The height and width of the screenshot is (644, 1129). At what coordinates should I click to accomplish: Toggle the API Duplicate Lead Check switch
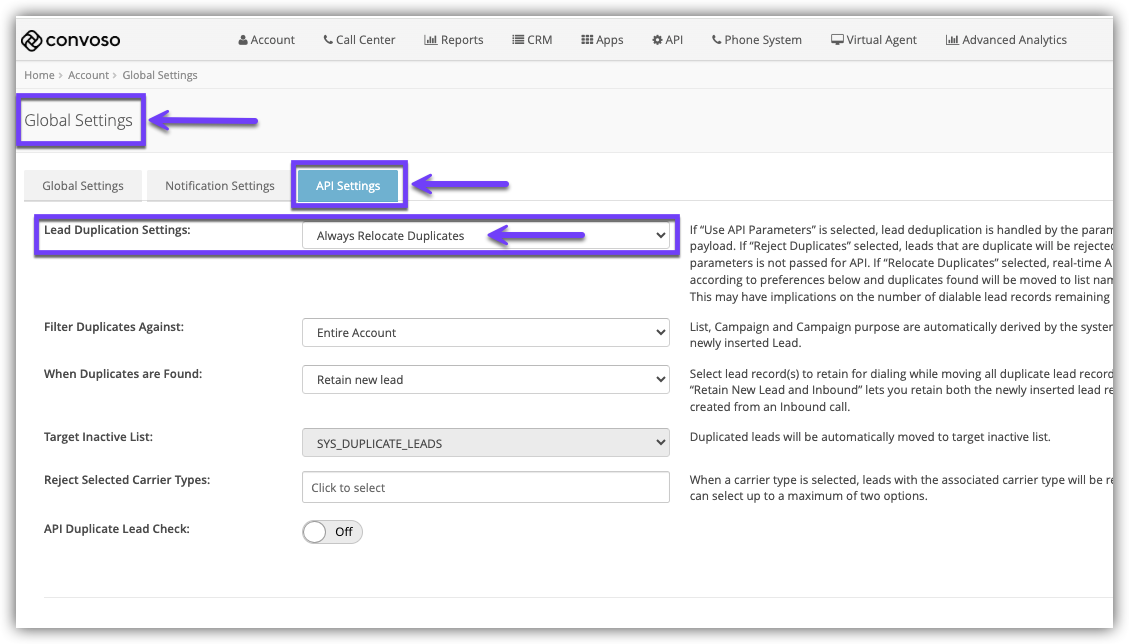tap(332, 532)
